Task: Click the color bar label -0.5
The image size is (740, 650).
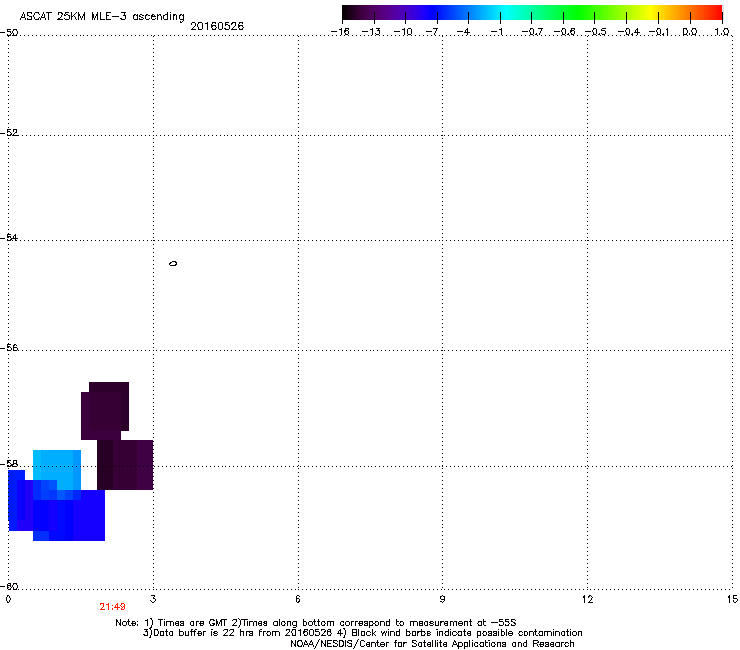Action: (596, 32)
